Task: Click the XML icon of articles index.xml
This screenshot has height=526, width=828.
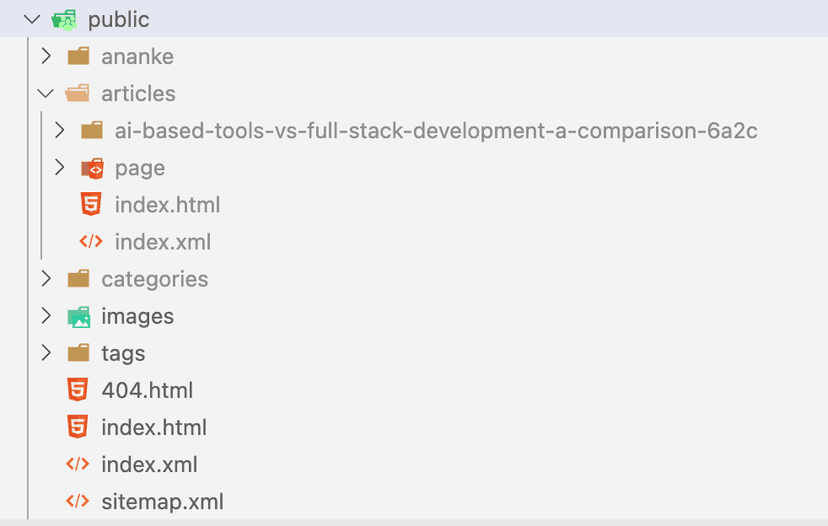Action: point(91,242)
